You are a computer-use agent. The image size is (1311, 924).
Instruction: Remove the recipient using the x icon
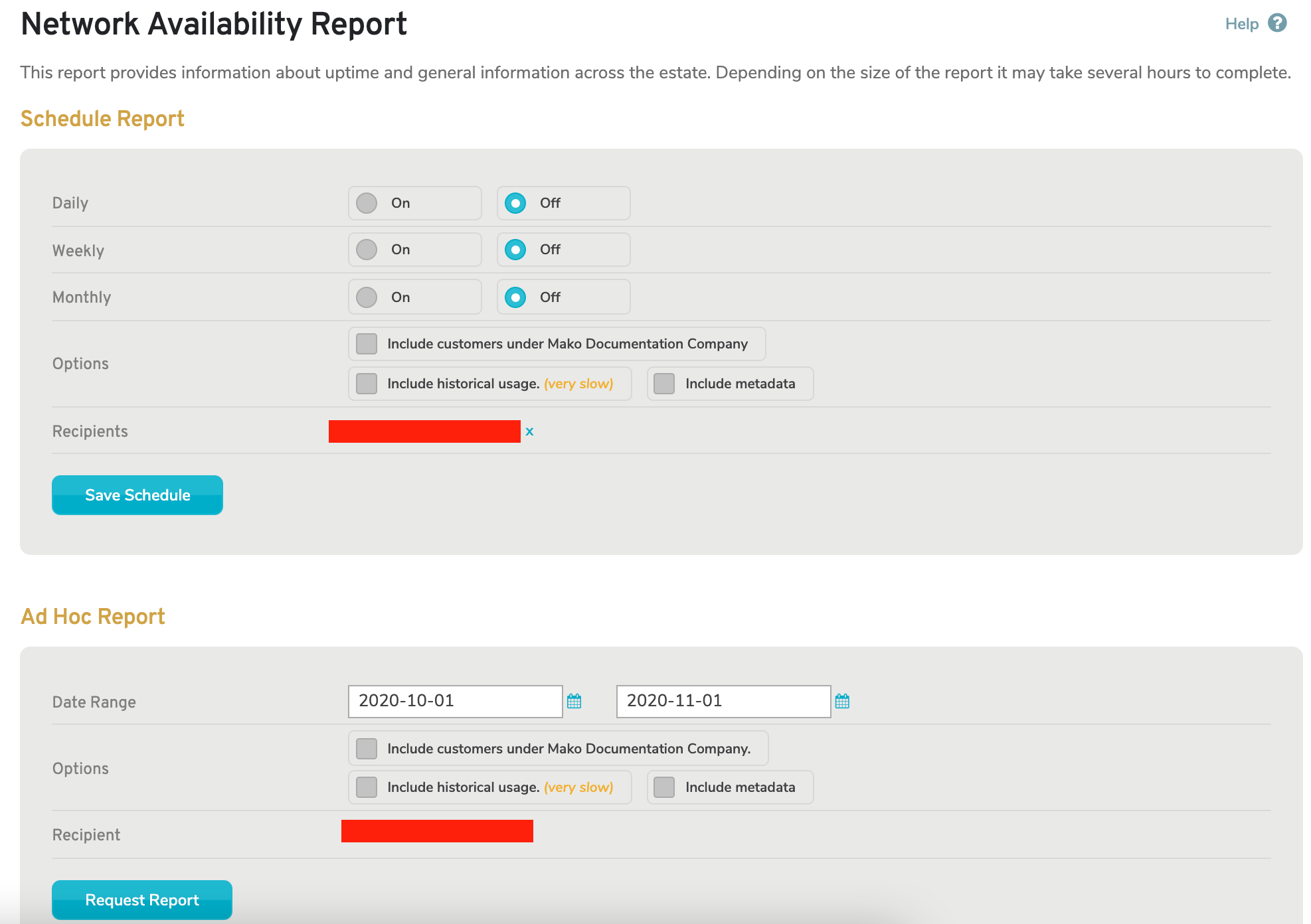click(530, 431)
